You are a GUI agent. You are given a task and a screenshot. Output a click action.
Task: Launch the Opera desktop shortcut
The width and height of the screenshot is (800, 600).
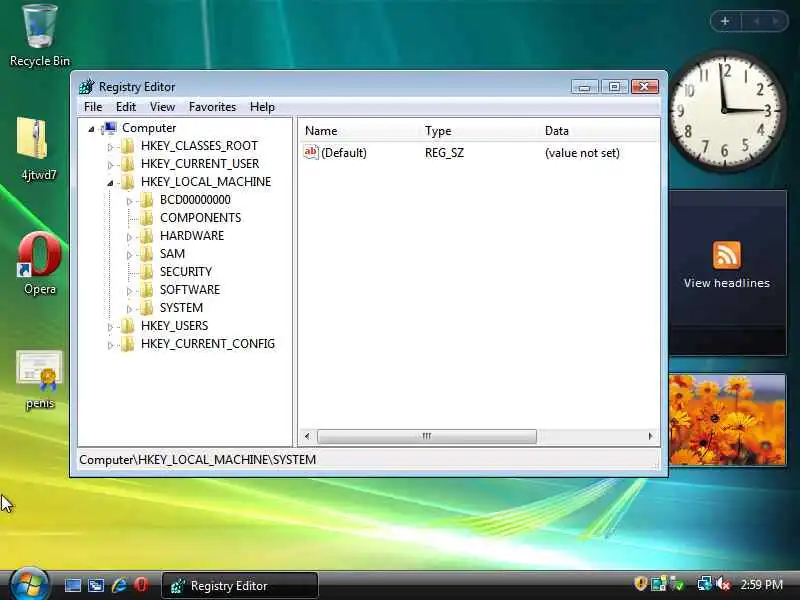pos(39,254)
